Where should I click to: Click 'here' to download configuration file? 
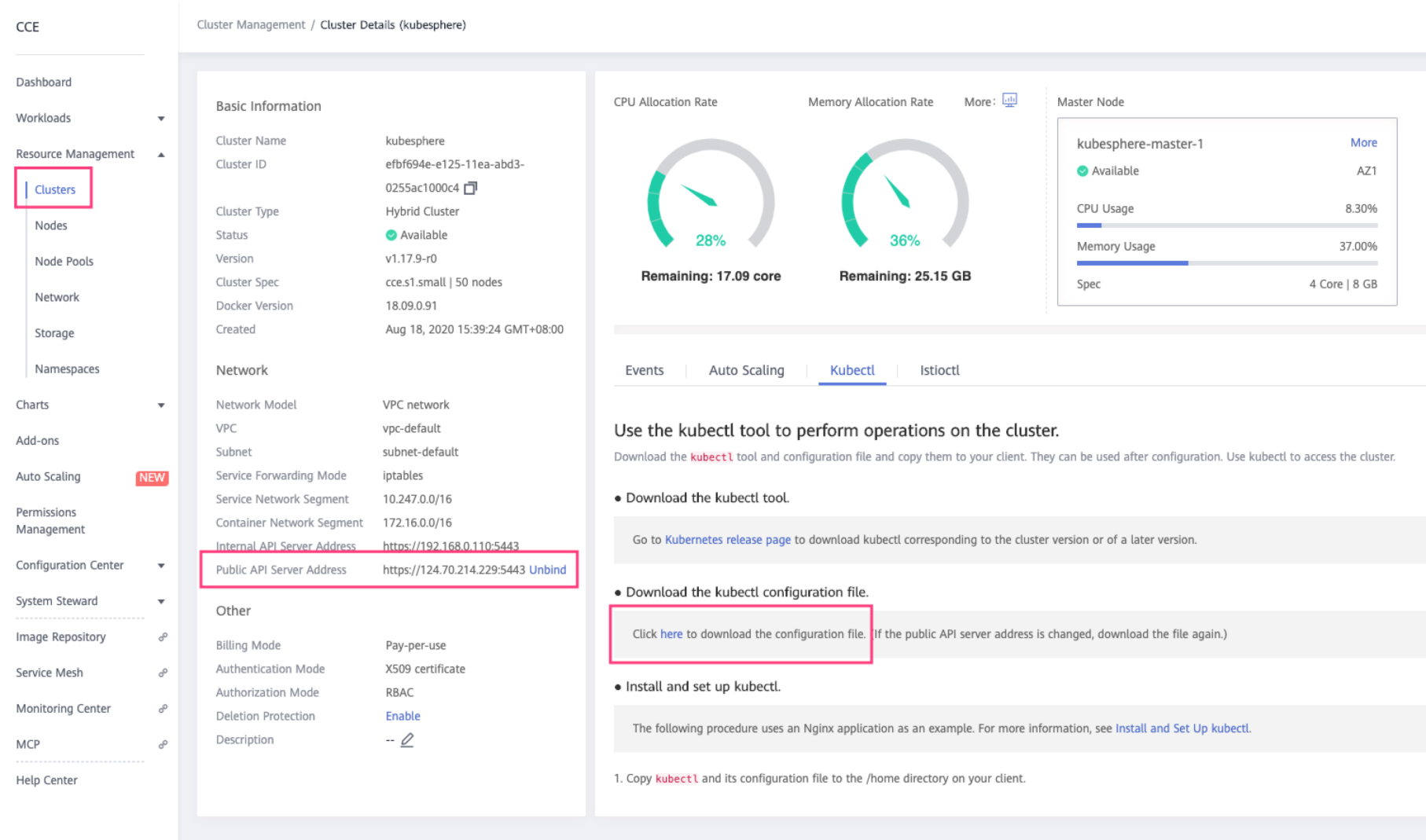[x=671, y=634]
